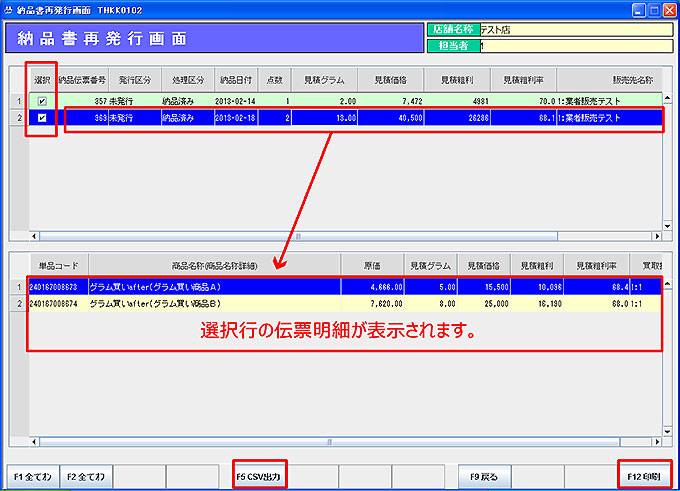Click the 40,500 price cell
Viewport: 680px width, 491px height.
391,118
